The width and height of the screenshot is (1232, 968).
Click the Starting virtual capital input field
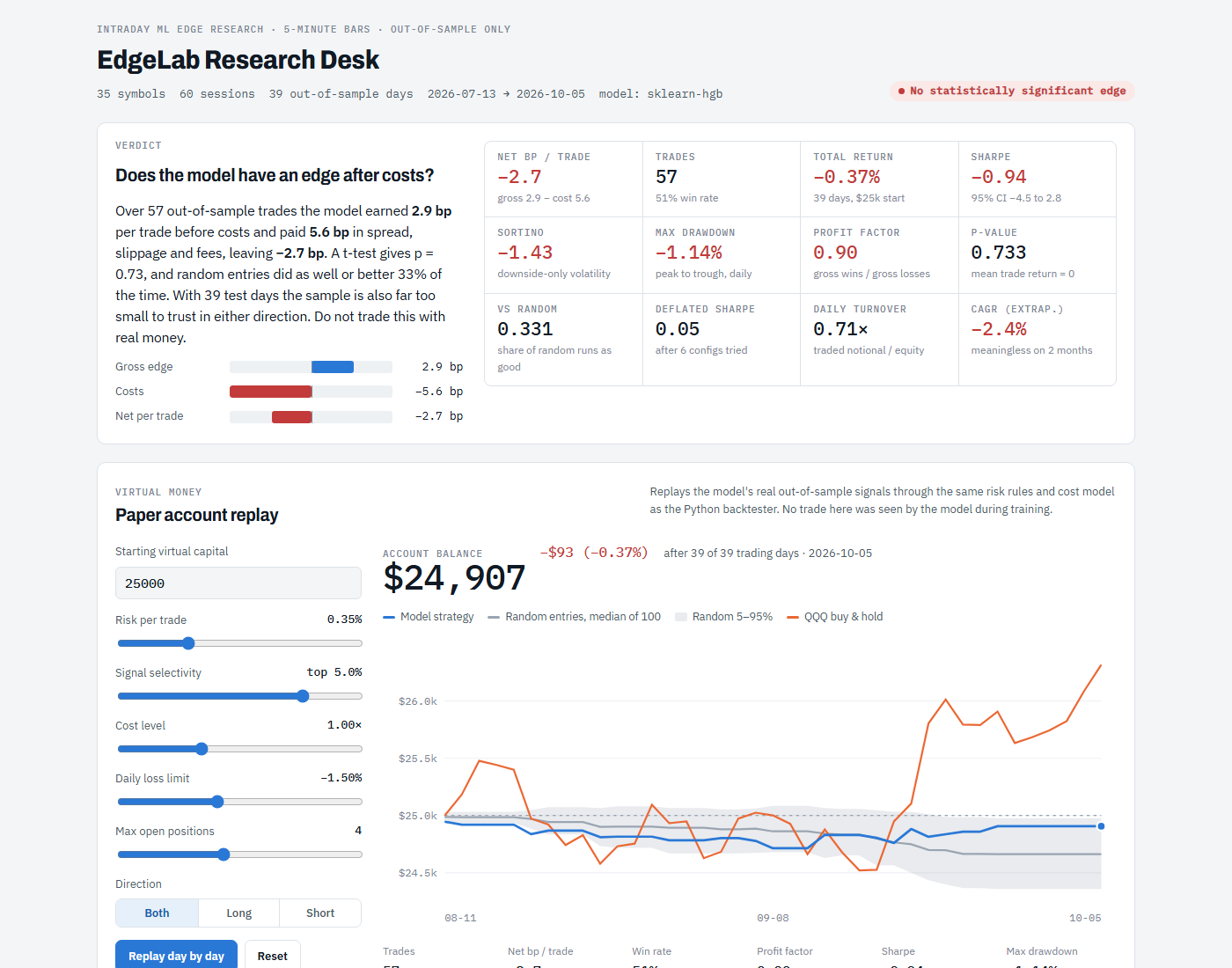238,583
